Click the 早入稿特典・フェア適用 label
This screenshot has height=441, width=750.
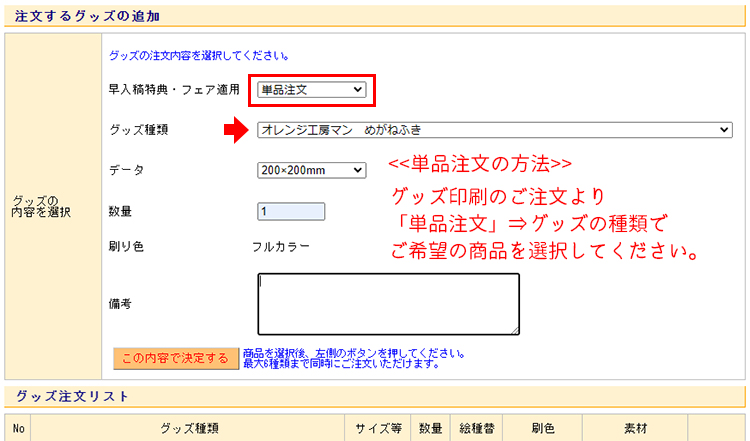click(174, 90)
